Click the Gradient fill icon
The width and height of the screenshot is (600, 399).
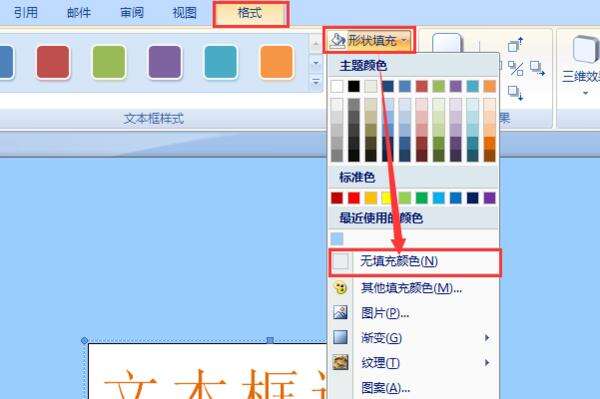coord(340,337)
